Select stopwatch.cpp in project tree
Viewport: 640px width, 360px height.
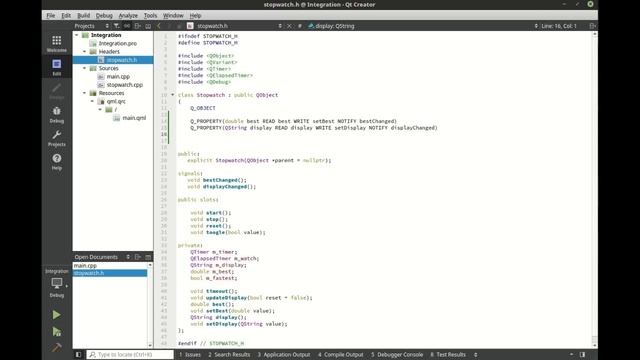tap(124, 85)
